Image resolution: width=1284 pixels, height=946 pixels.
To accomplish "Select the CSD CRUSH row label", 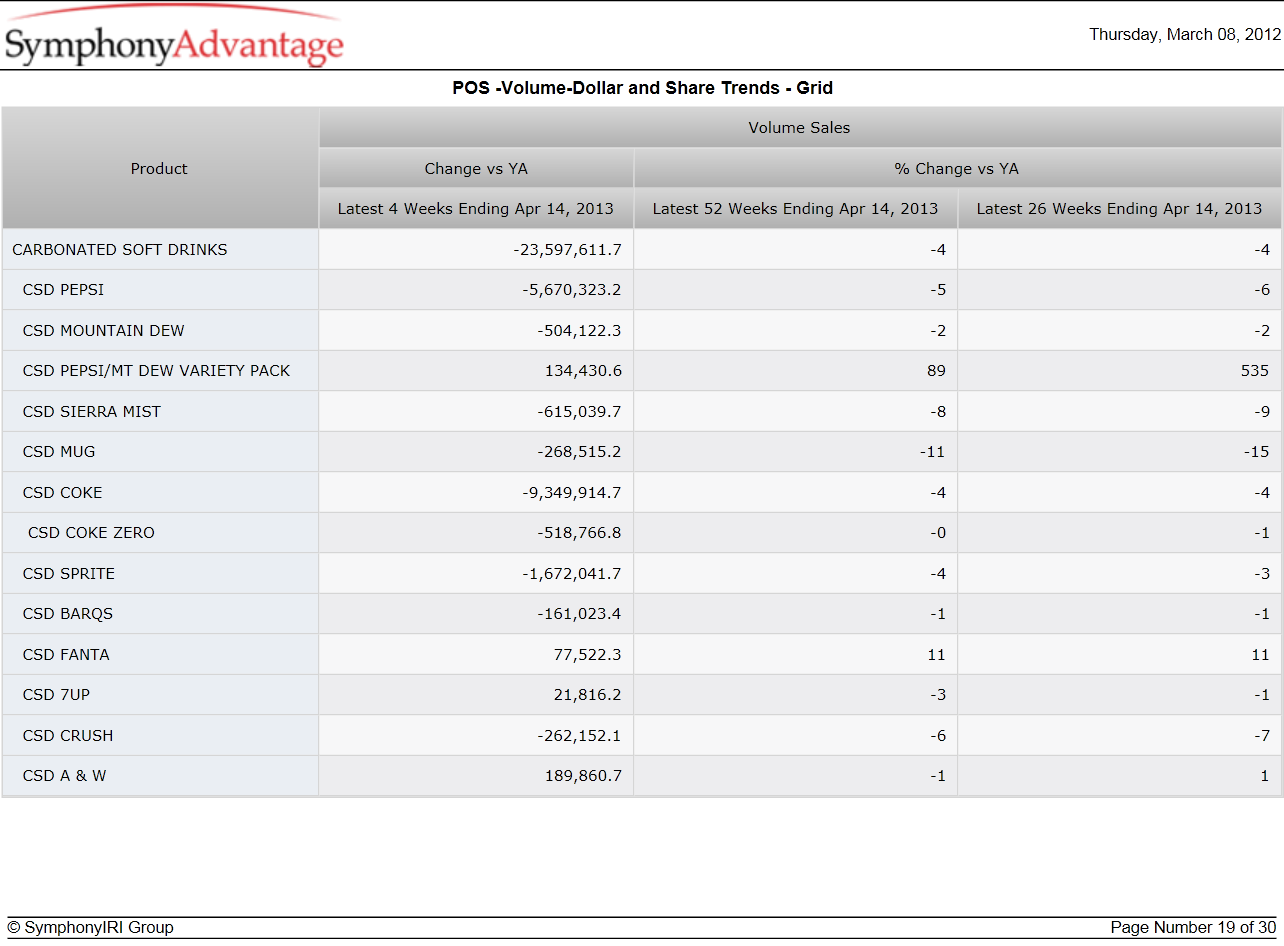I will [67, 736].
